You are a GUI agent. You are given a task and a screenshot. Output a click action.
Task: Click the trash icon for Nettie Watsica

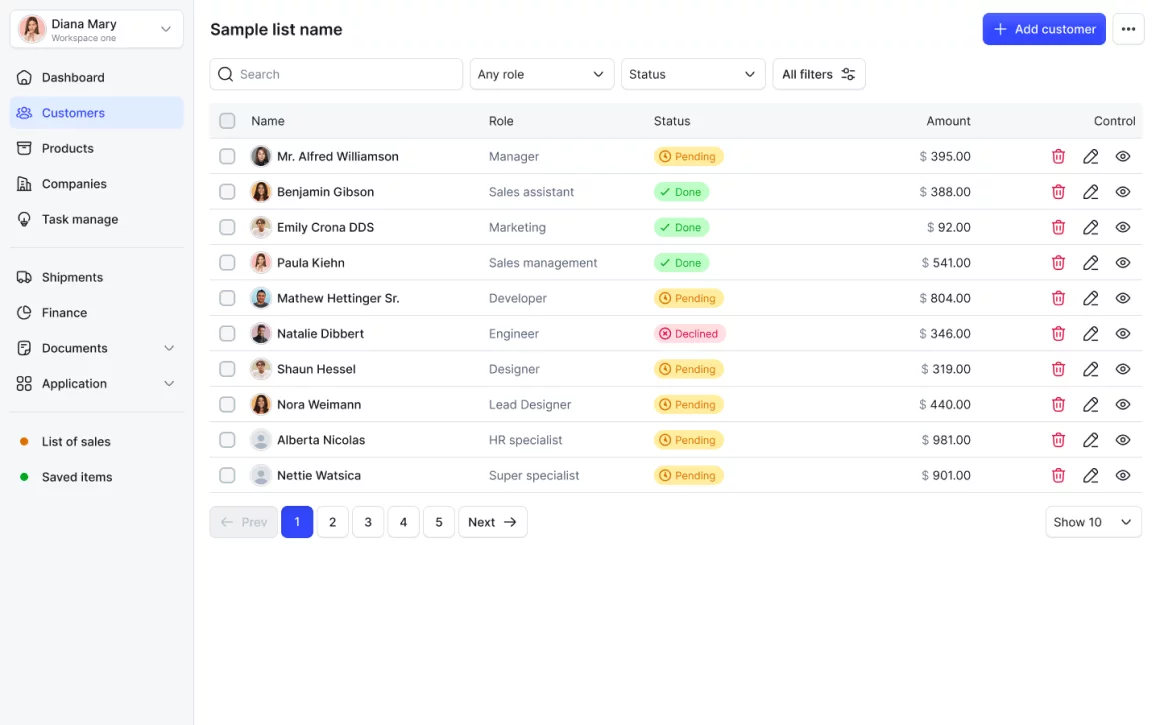tap(1058, 476)
